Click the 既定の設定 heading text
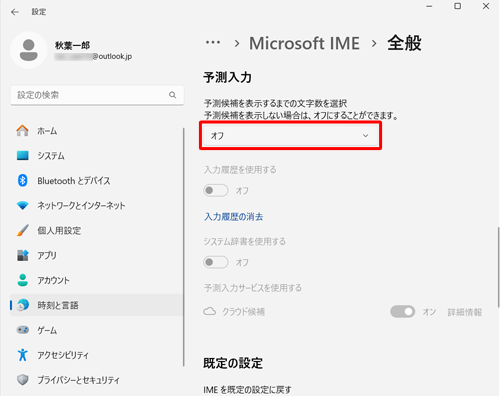 233,363
